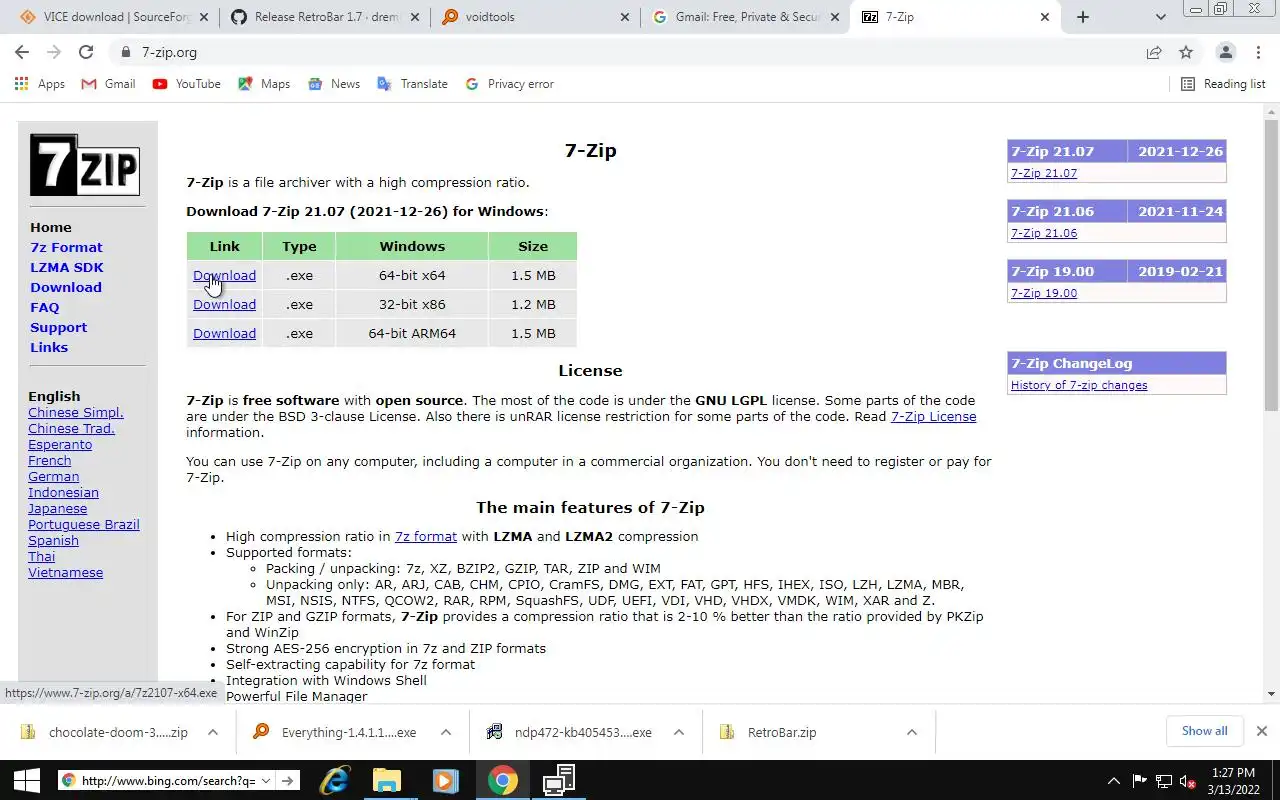The image size is (1280, 800).
Task: Switch site language to German
Action: [54, 476]
